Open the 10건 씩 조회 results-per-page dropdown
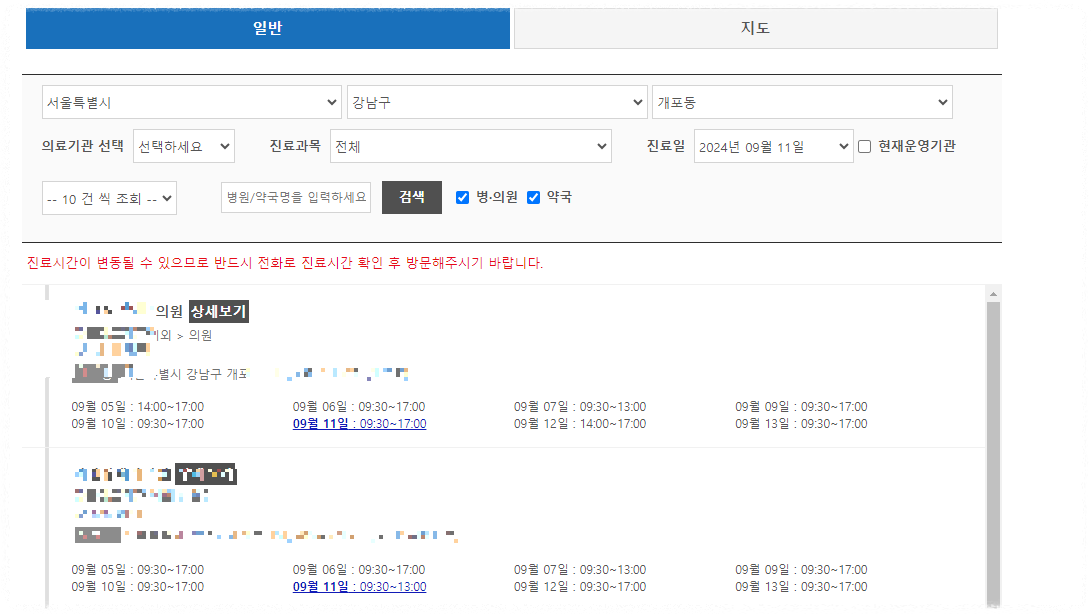 point(109,197)
